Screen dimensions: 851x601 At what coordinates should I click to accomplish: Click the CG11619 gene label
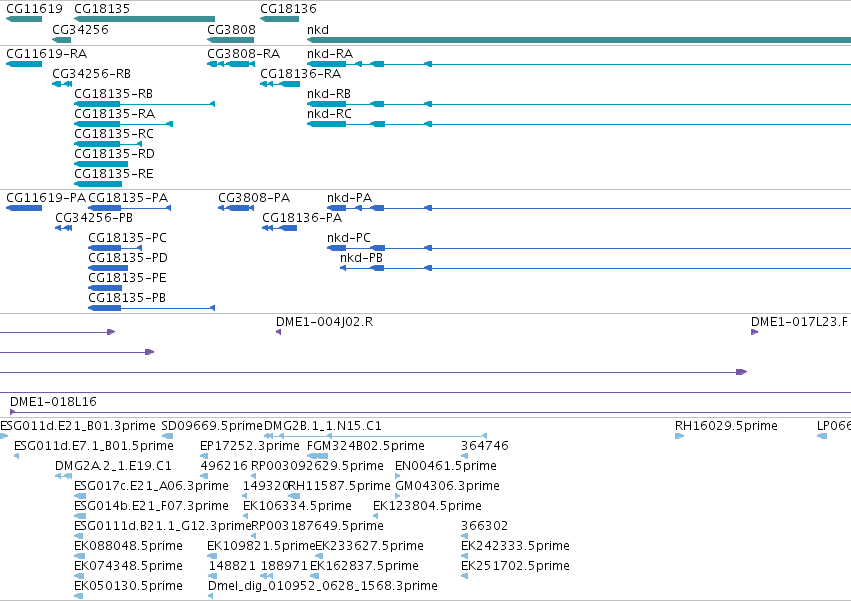(34, 9)
